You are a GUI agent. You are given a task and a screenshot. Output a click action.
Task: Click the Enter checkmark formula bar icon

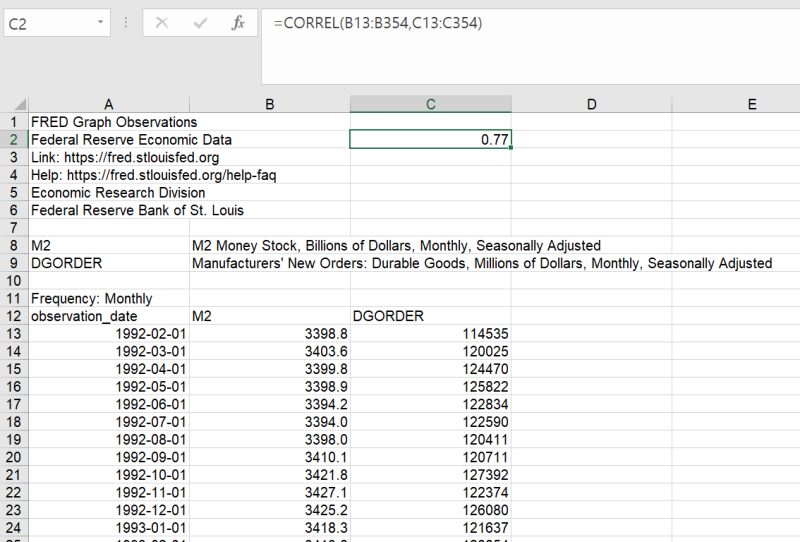click(x=200, y=22)
